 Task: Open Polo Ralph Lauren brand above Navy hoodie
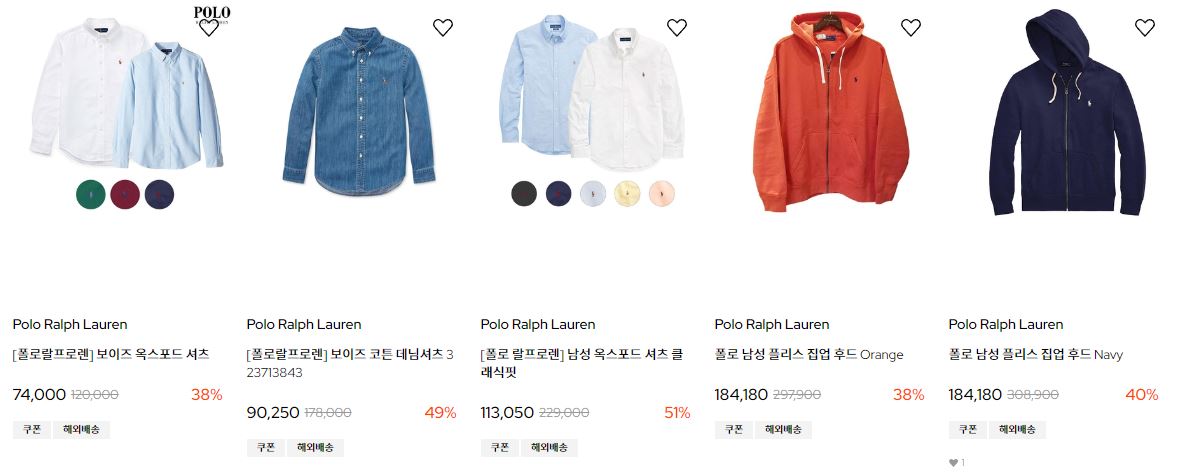pos(1005,324)
